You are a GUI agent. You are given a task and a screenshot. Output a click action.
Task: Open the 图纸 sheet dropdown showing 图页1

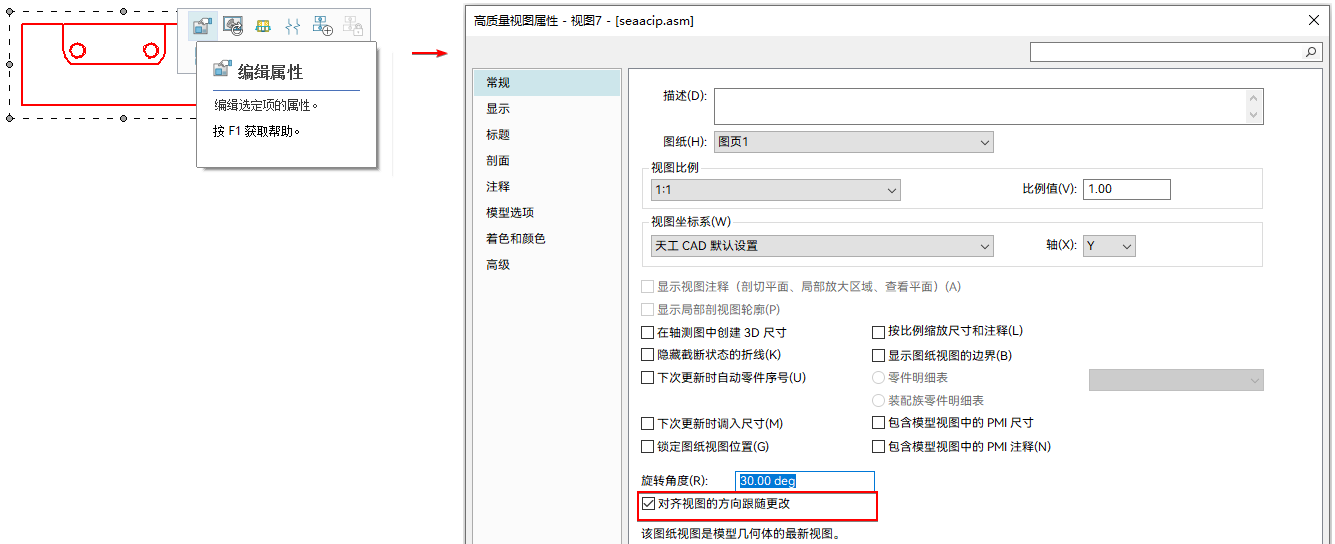[x=853, y=142]
